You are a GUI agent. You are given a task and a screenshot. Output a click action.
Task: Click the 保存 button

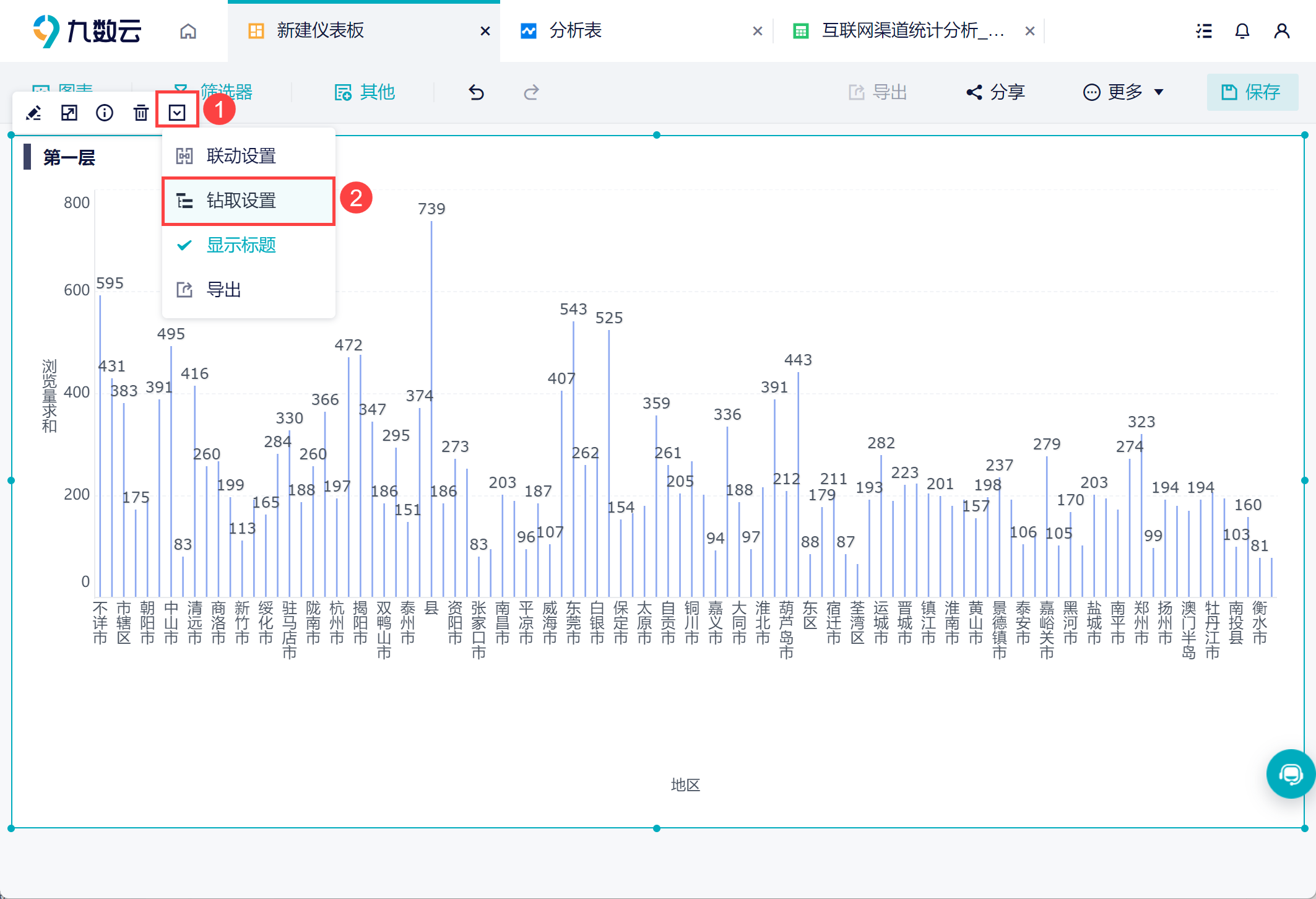pyautogui.click(x=1252, y=93)
